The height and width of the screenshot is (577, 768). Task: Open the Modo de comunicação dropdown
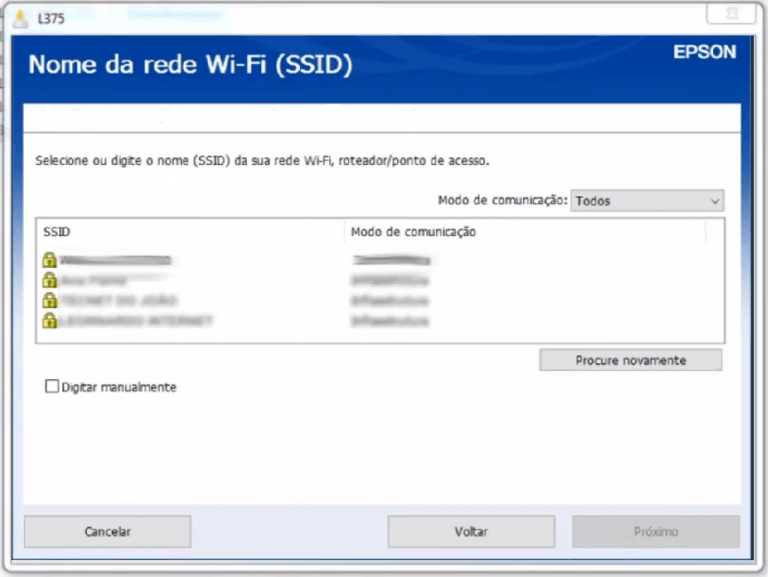tap(646, 201)
